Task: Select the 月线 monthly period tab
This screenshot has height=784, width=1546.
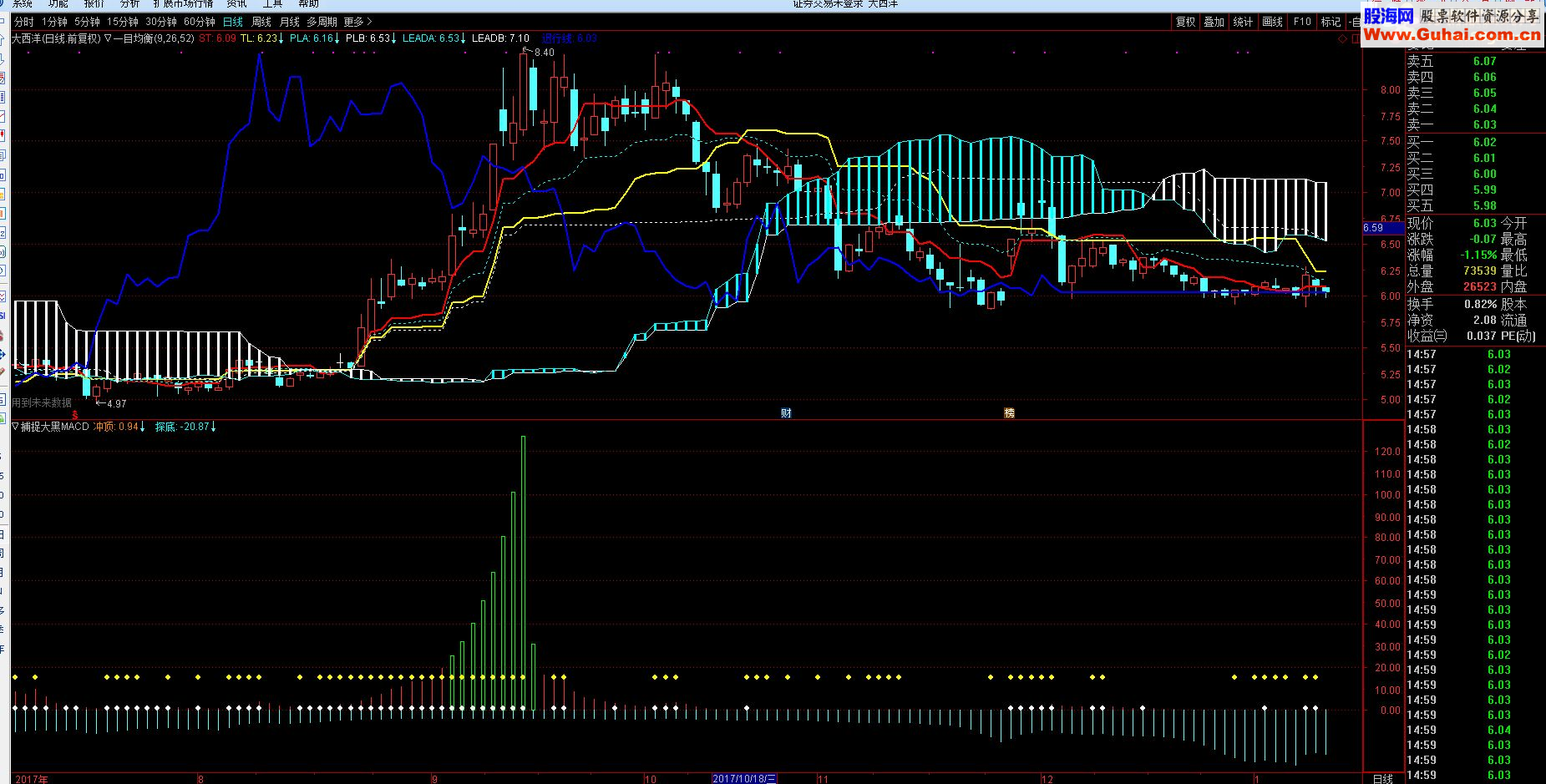Action: click(x=289, y=22)
